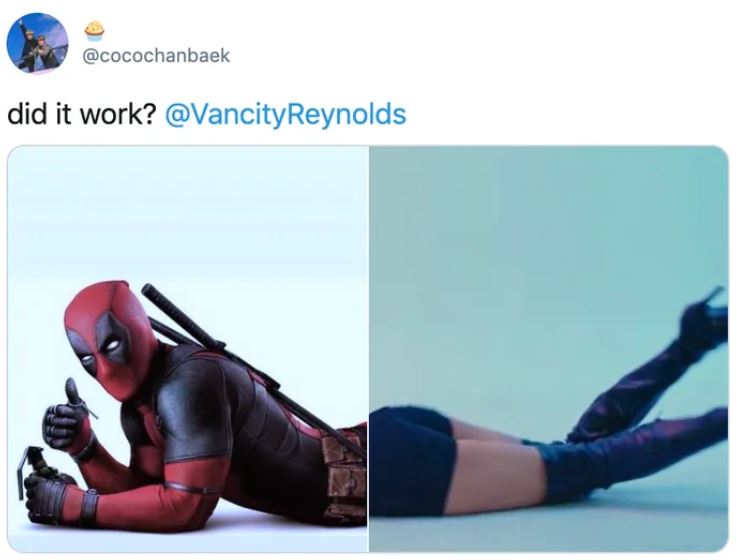Click the black shorts in right image

point(412,461)
